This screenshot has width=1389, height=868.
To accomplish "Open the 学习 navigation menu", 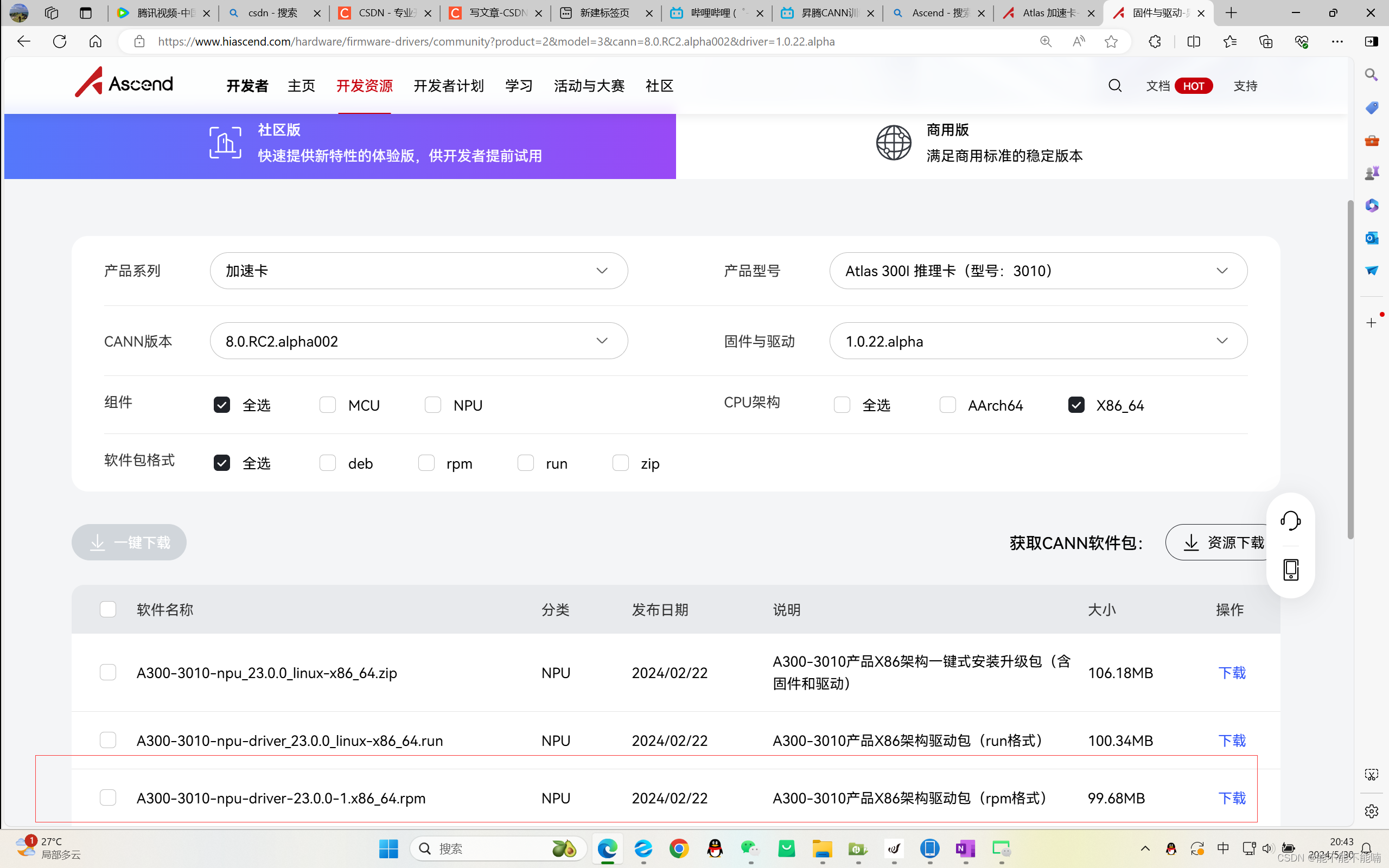I will [518, 86].
